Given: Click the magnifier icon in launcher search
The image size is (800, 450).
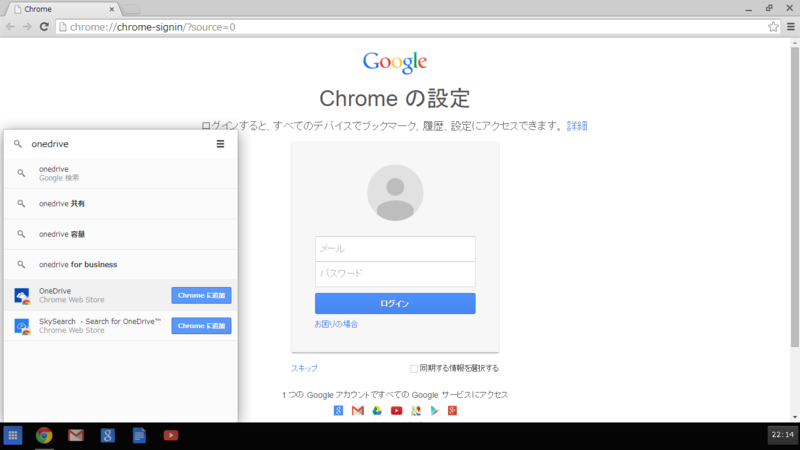Looking at the screenshot, I should (x=18, y=144).
